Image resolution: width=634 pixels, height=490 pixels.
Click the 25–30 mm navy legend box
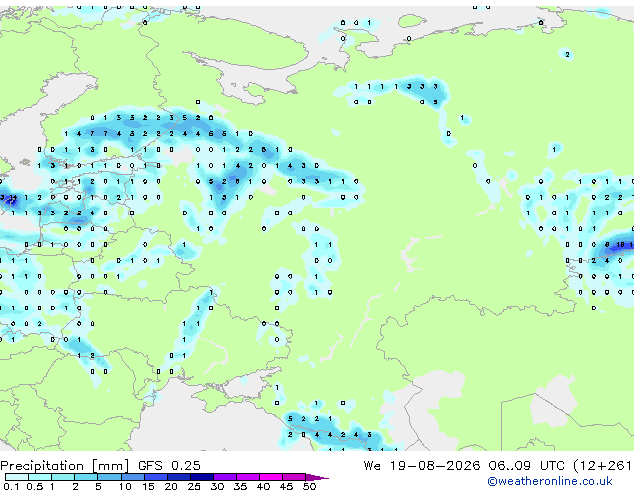(x=202, y=477)
